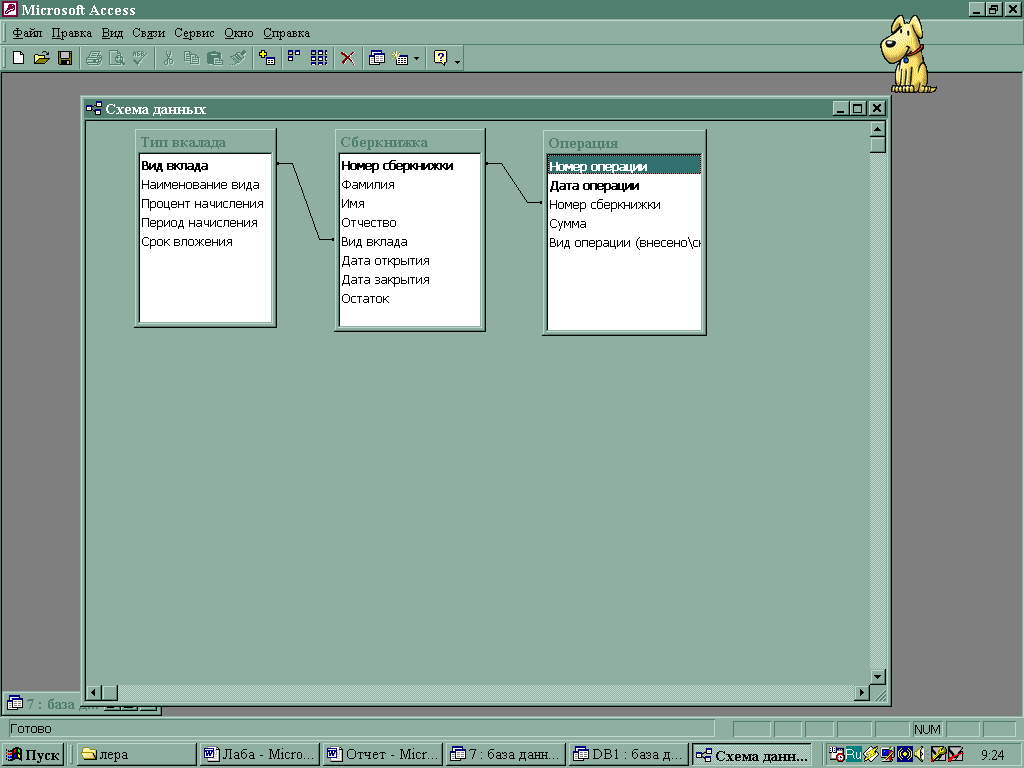Click the red X Delete icon in toolbar

[348, 58]
